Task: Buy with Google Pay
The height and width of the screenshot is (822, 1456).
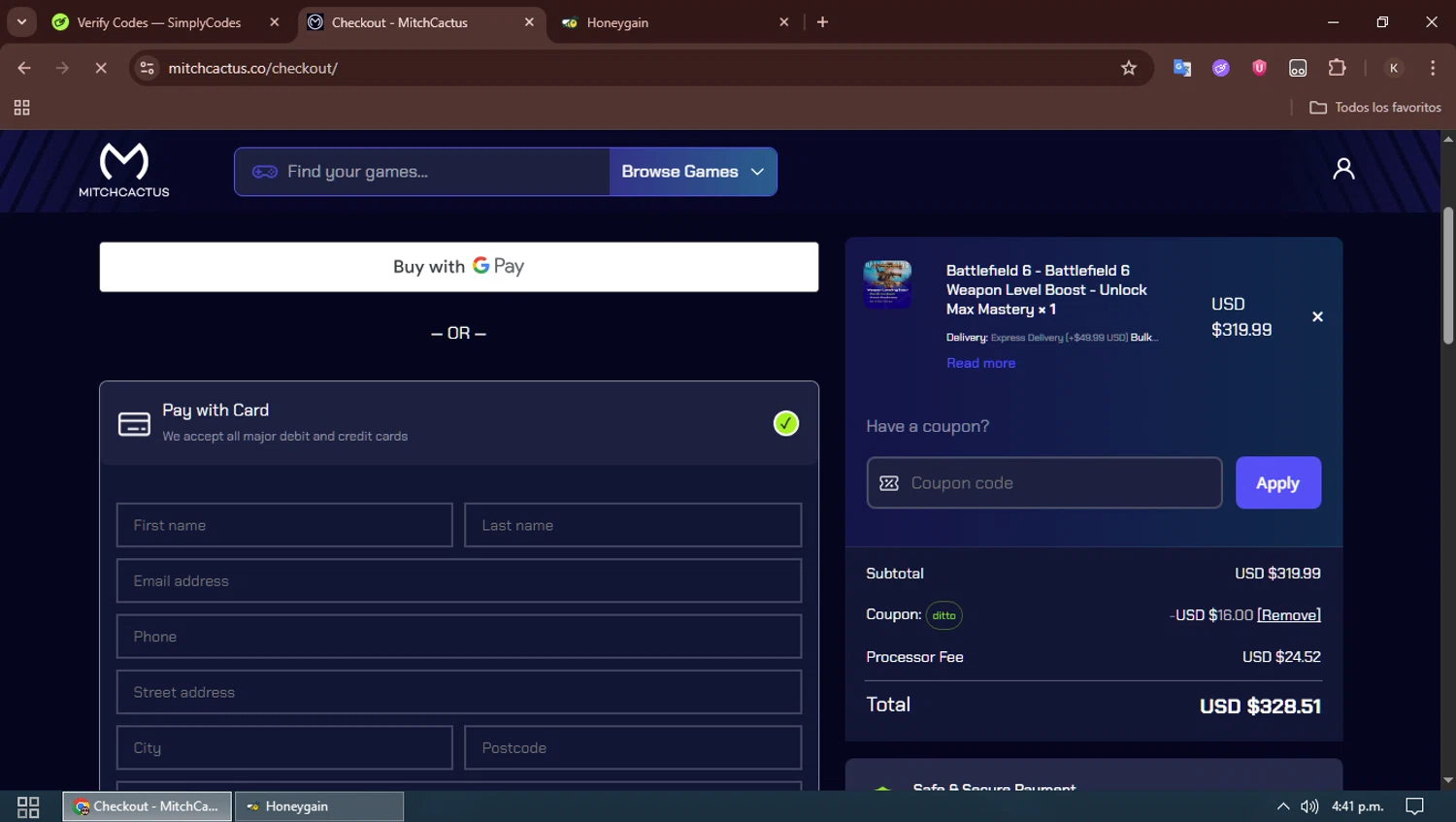Action: [459, 267]
